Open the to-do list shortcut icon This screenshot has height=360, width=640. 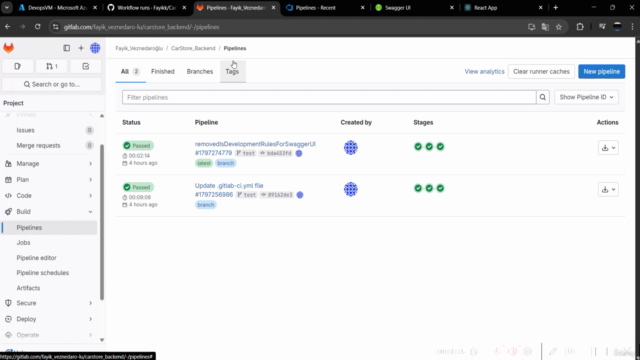[x=86, y=66]
